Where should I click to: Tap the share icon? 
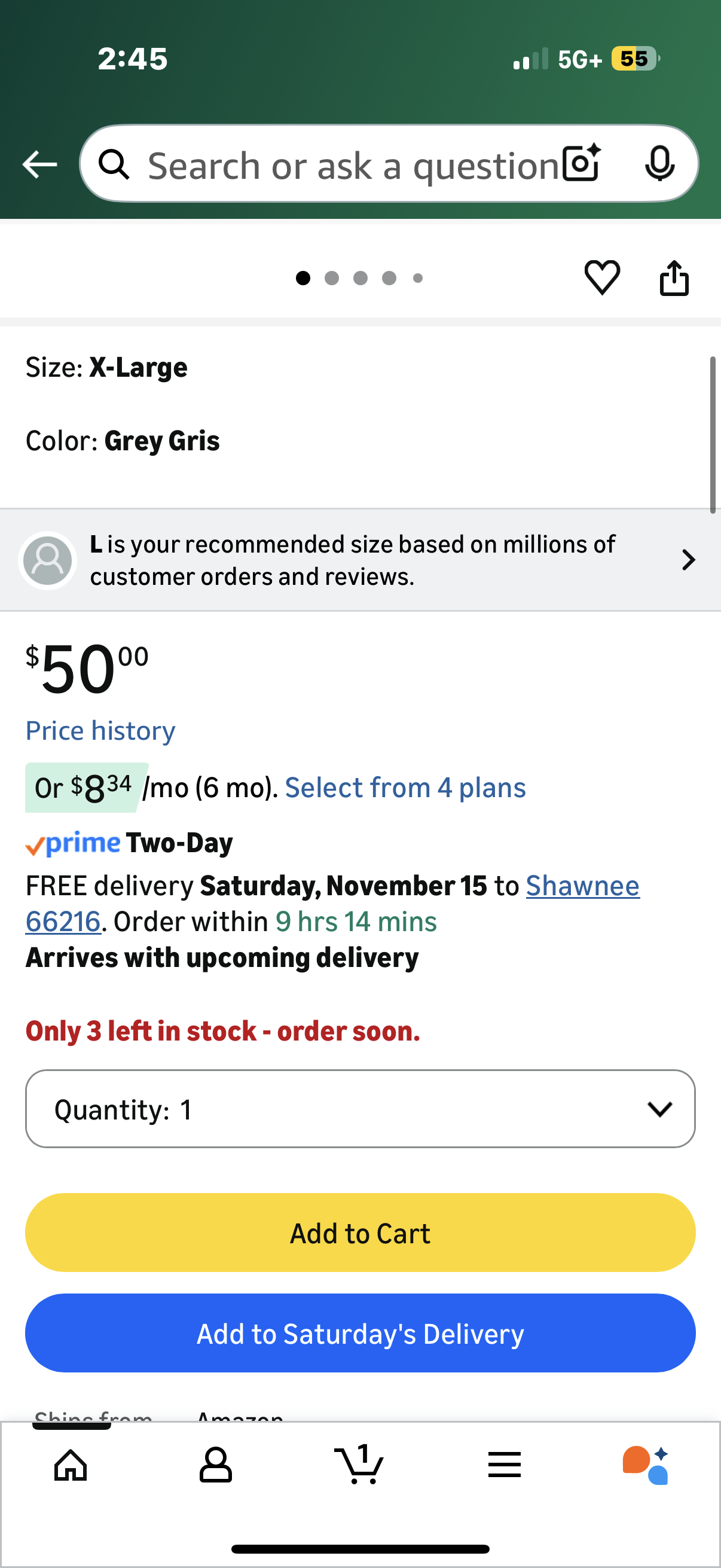[674, 278]
